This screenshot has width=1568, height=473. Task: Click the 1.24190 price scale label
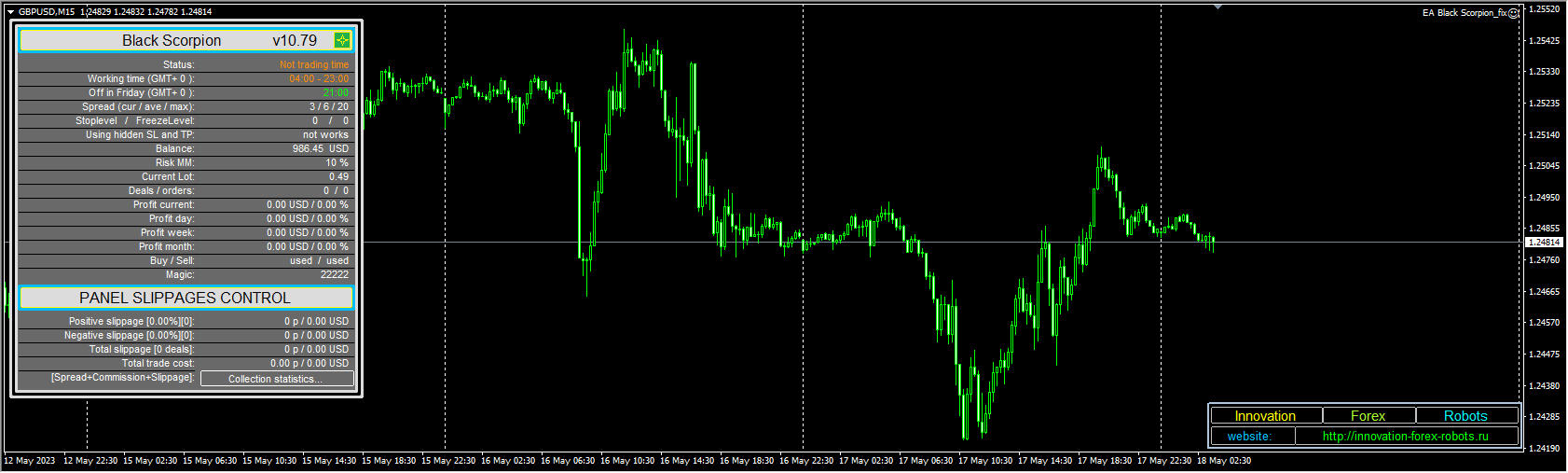coord(1544,449)
